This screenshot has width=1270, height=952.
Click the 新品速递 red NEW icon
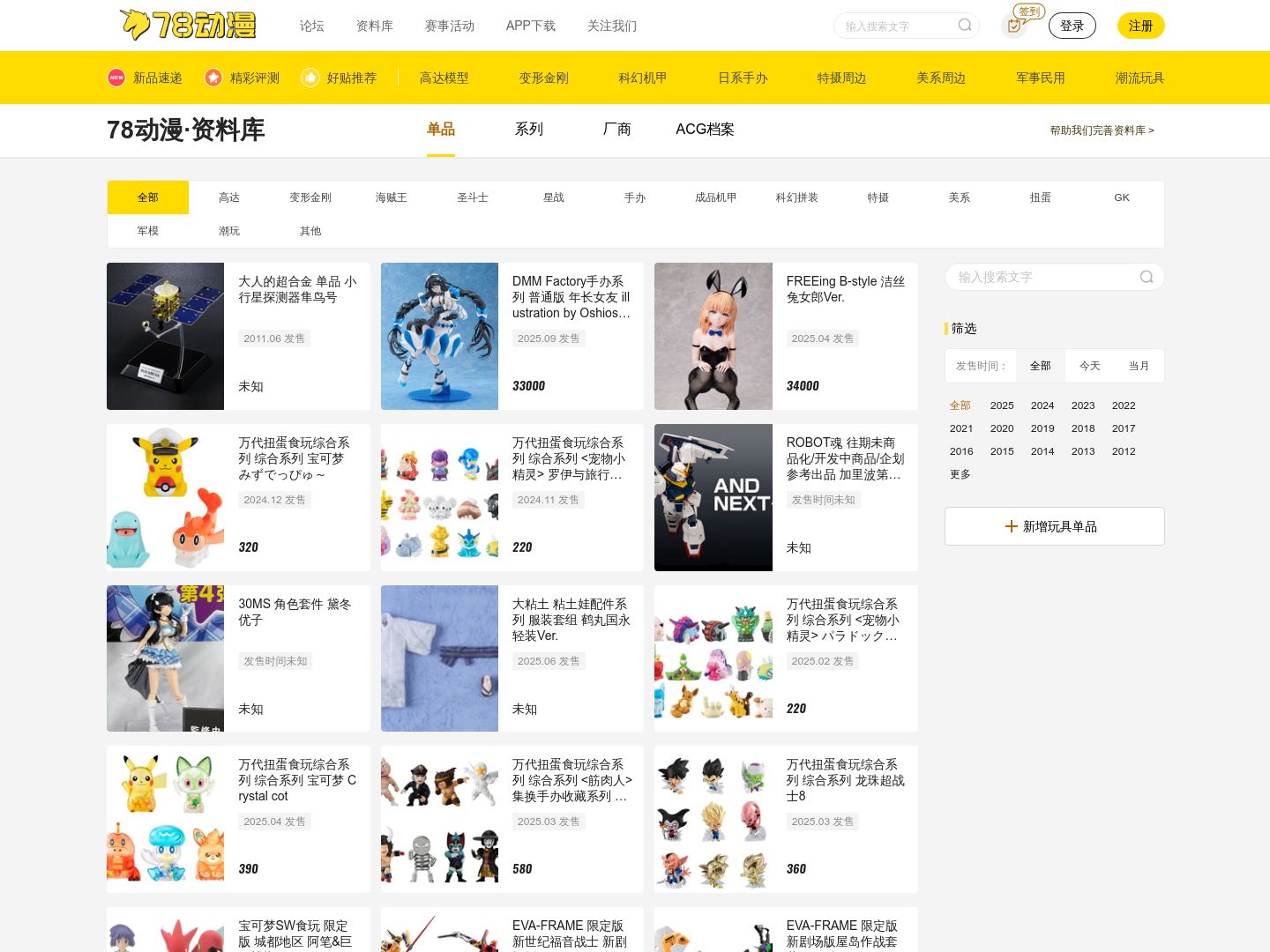coord(116,78)
